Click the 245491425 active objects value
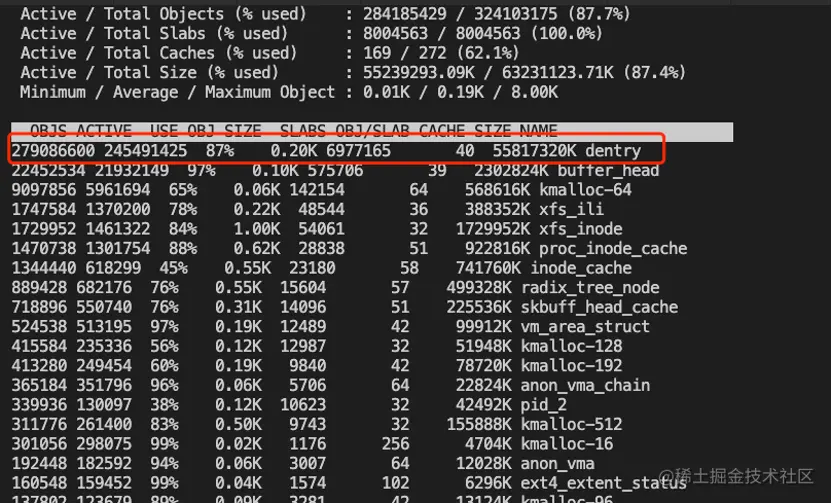832x504 pixels. click(x=145, y=151)
